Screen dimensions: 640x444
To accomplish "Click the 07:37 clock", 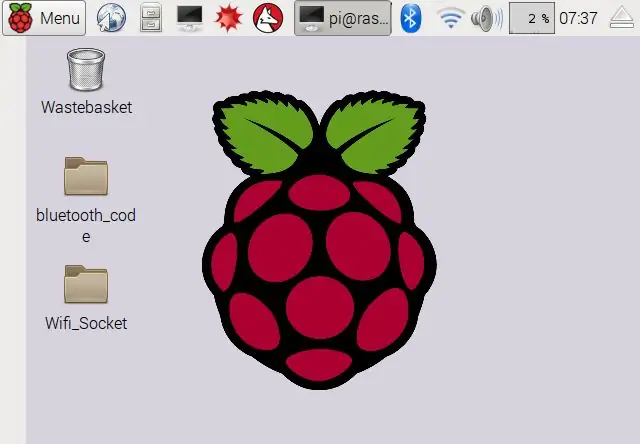I will click(578, 18).
